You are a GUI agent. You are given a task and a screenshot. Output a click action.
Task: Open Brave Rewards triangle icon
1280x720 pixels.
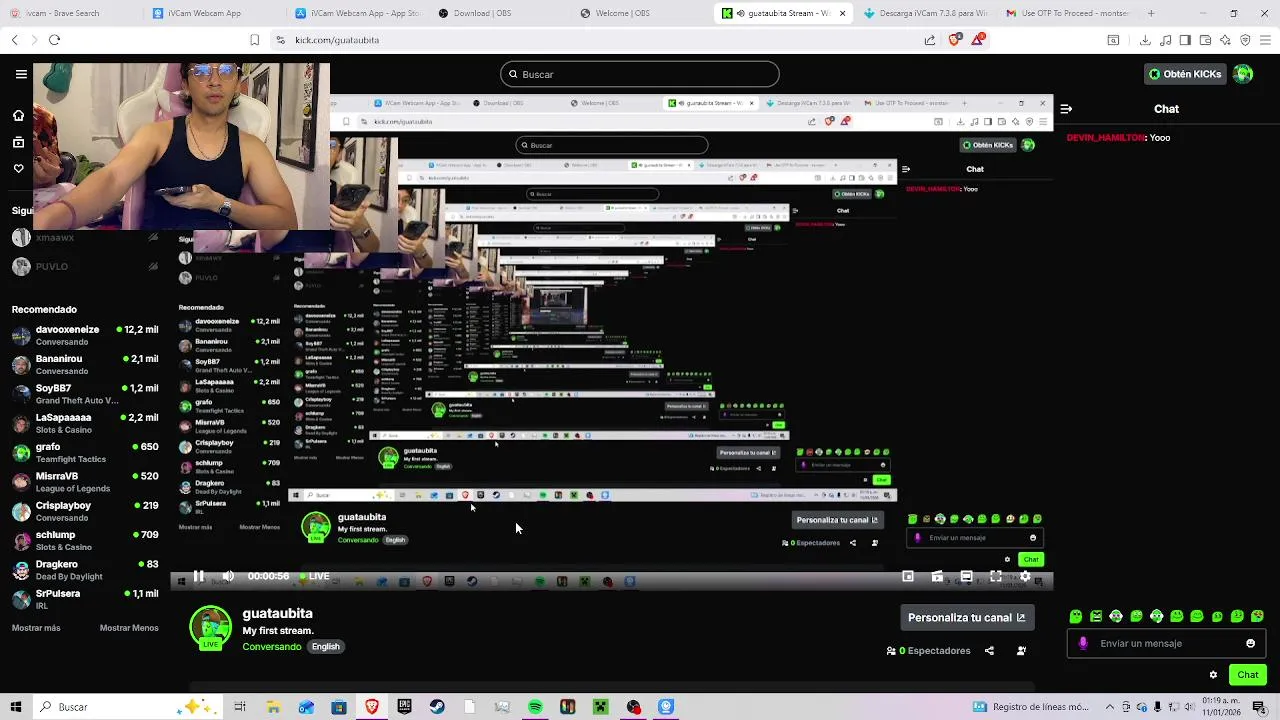tap(977, 40)
